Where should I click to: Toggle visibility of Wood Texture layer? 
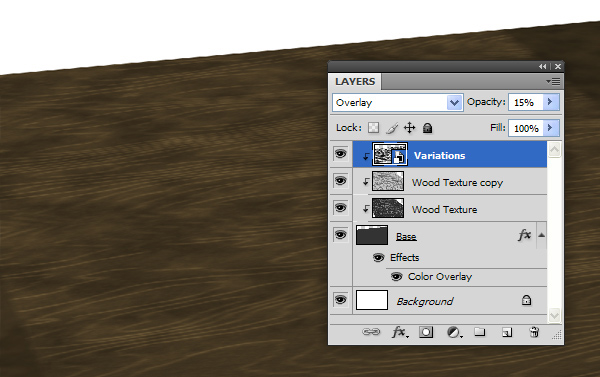(x=341, y=208)
